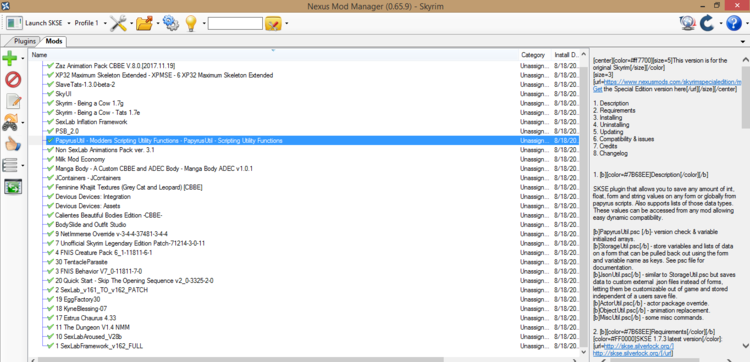Click the Nexus login globe icon
Image resolution: width=750 pixels, height=362 pixels.
(x=687, y=23)
